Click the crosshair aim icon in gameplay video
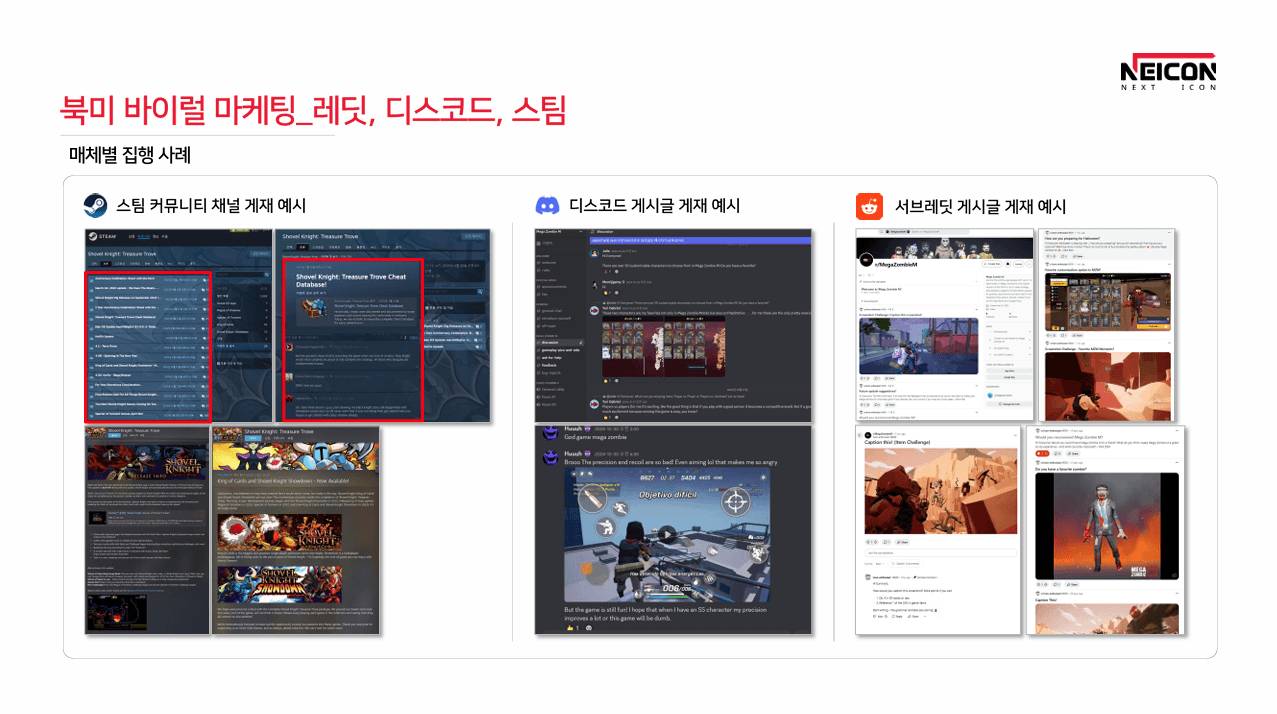 pos(736,502)
